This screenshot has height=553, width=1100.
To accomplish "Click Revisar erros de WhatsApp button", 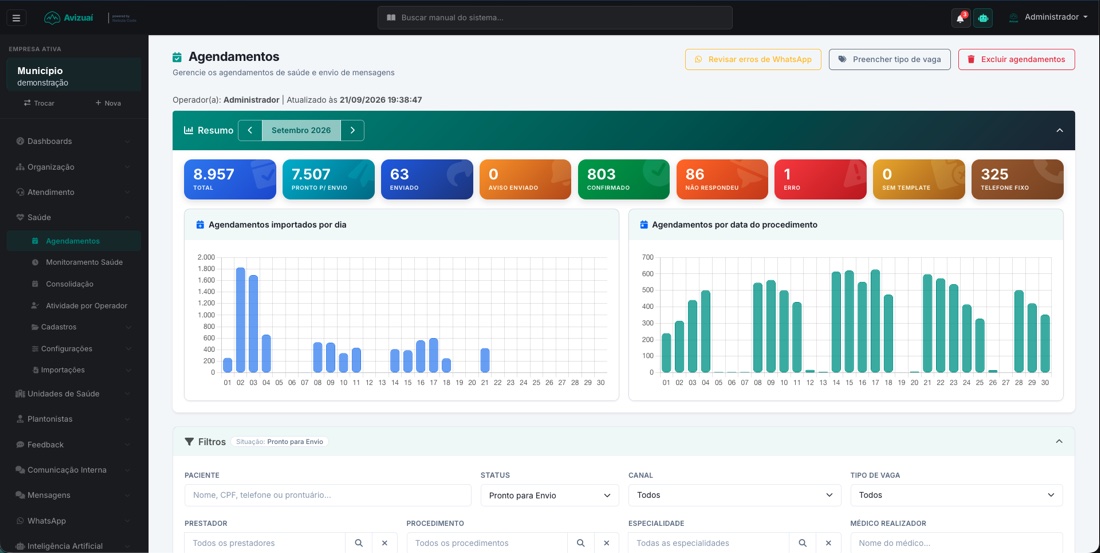I will click(x=753, y=60).
